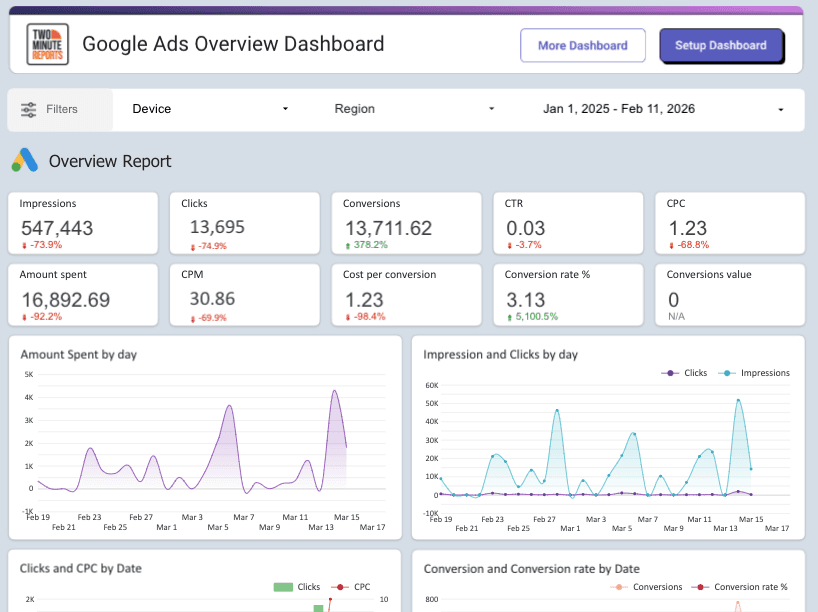Toggle the Clicks series in Impression and Clicks chart

pyautogui.click(x=689, y=372)
